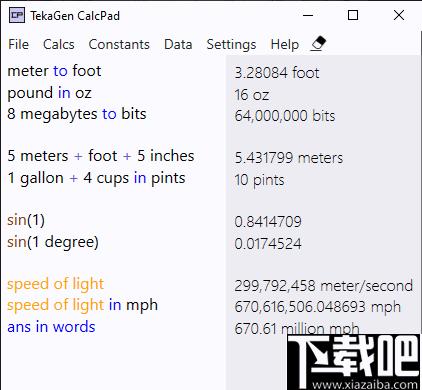422x390 pixels.
Task: Open the Help menu
Action: click(285, 45)
